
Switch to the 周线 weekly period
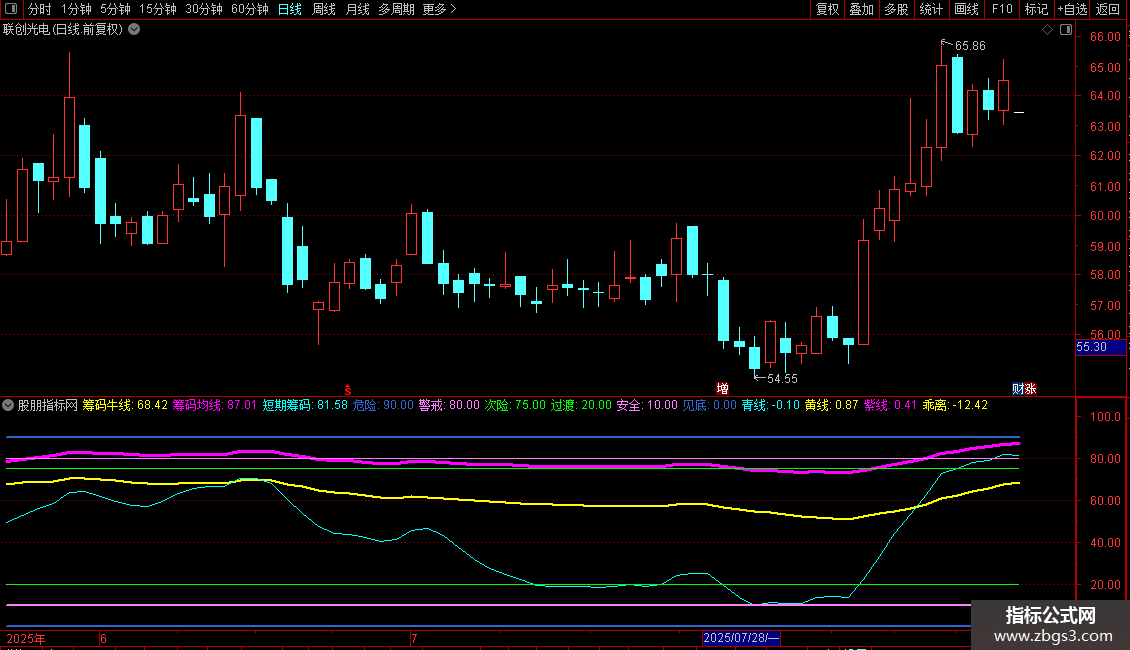click(323, 9)
